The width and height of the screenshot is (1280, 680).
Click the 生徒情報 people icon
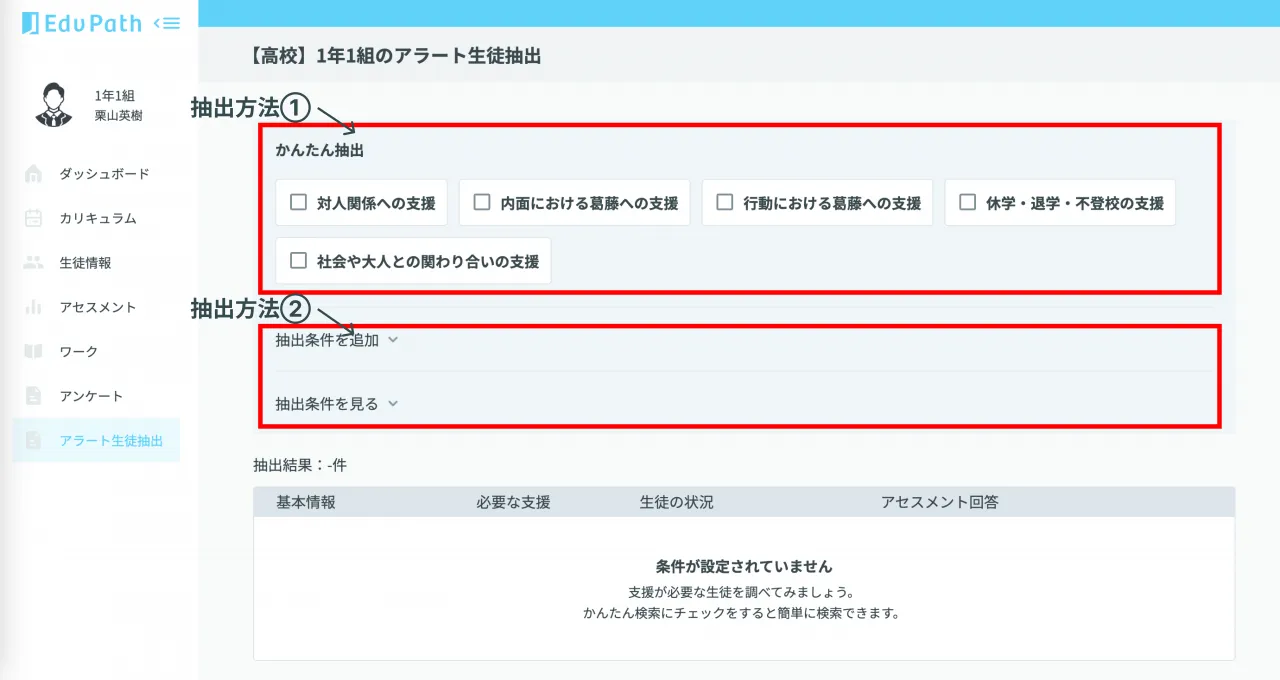click(34, 263)
